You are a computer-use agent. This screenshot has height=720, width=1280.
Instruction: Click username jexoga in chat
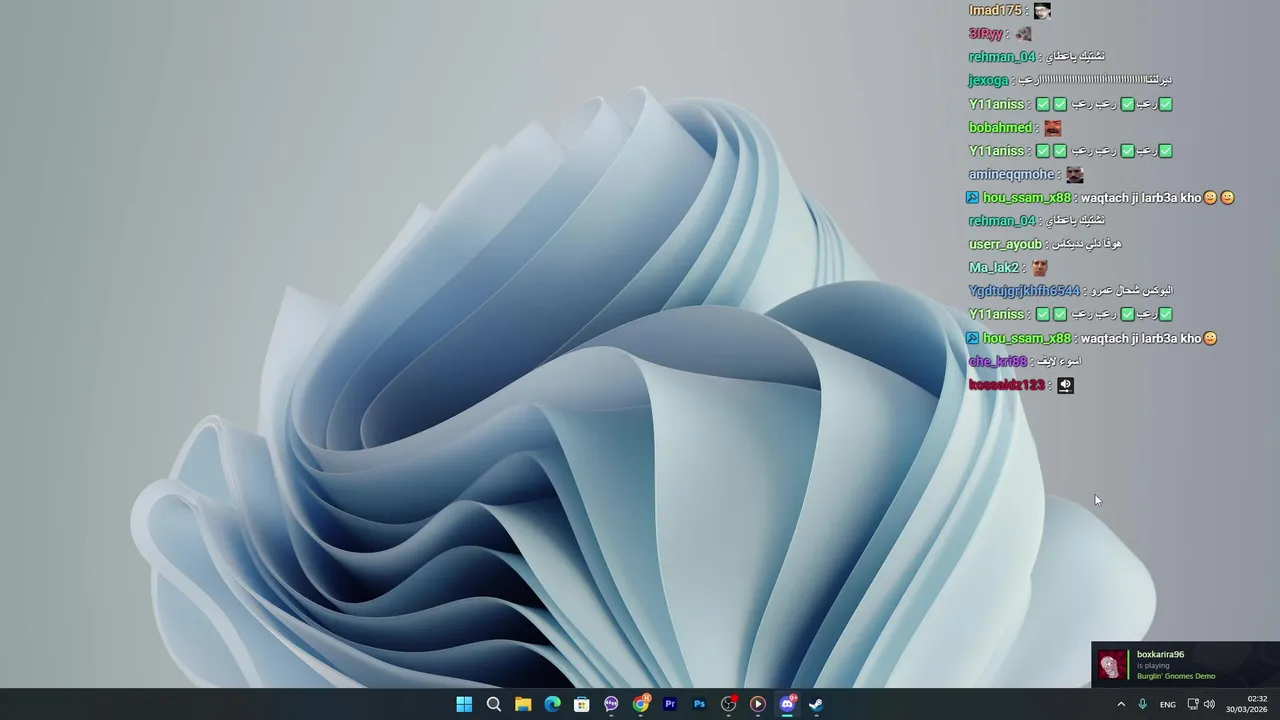(x=988, y=80)
